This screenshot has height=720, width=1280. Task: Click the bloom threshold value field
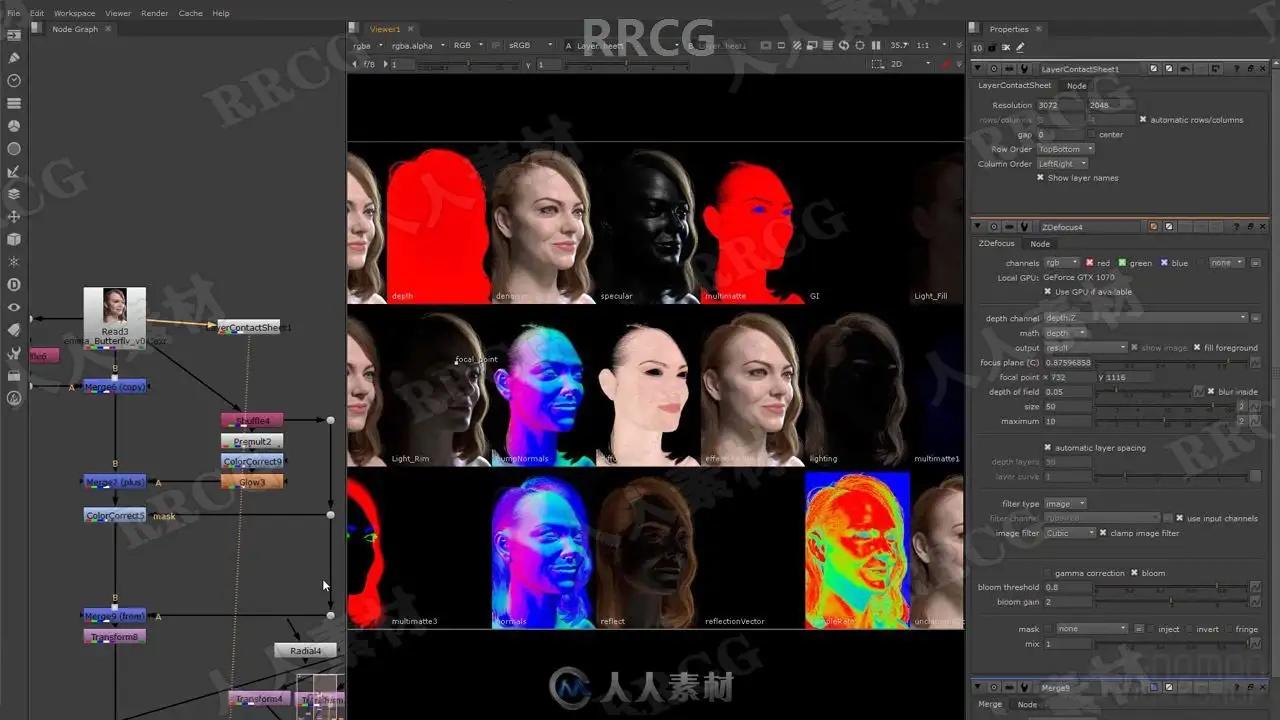click(x=1067, y=588)
